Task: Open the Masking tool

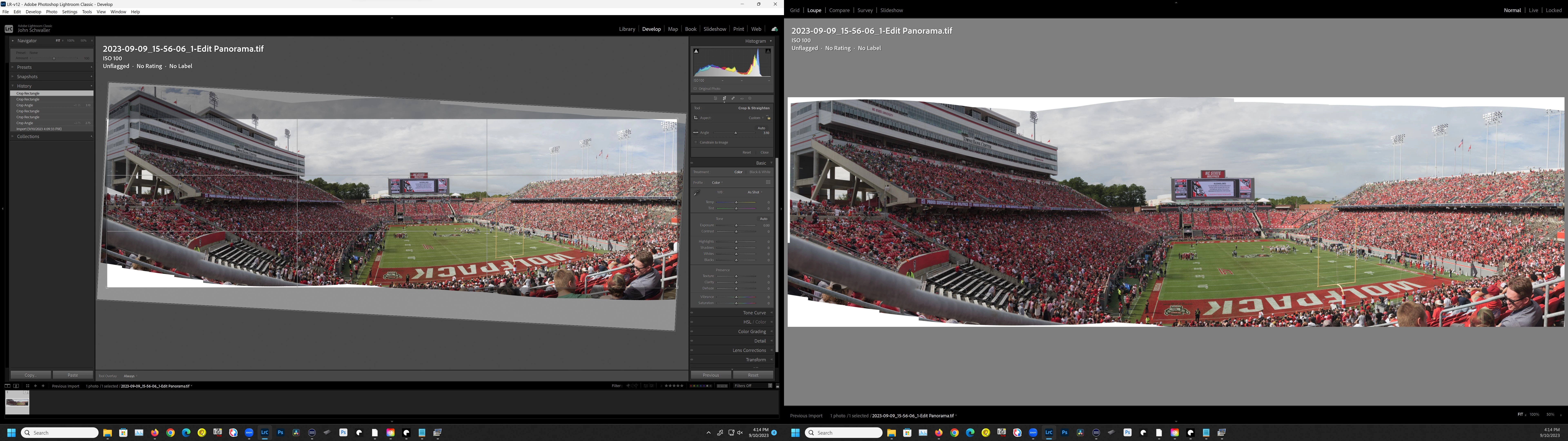Action: [x=750, y=98]
